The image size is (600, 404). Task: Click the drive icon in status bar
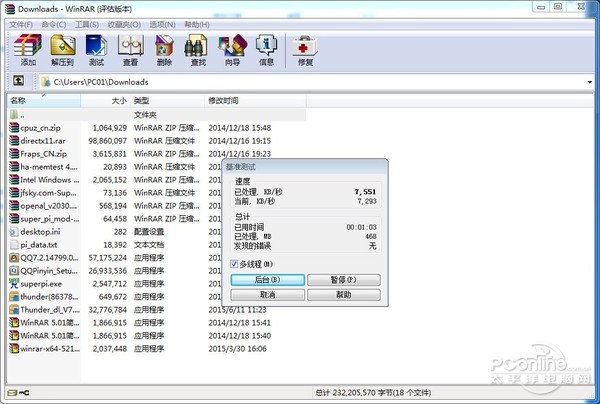[13, 393]
